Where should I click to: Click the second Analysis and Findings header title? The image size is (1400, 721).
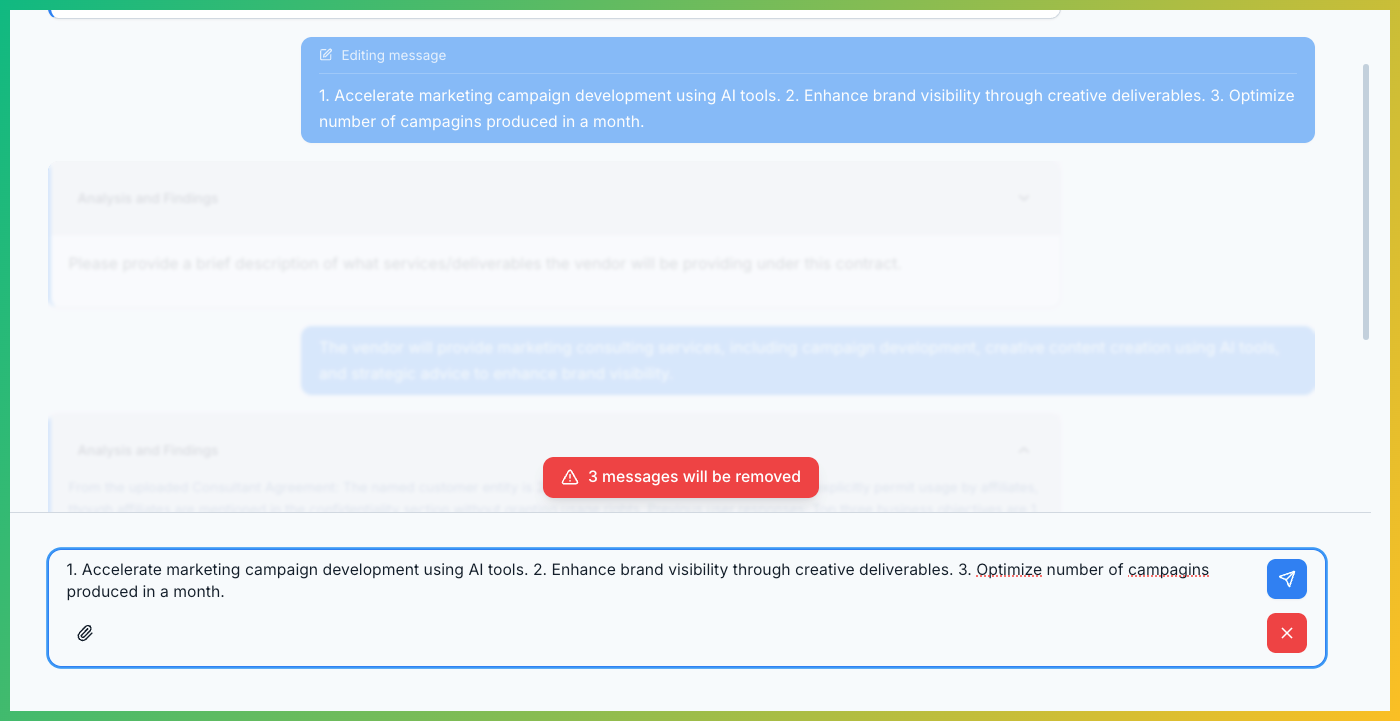coord(147,450)
